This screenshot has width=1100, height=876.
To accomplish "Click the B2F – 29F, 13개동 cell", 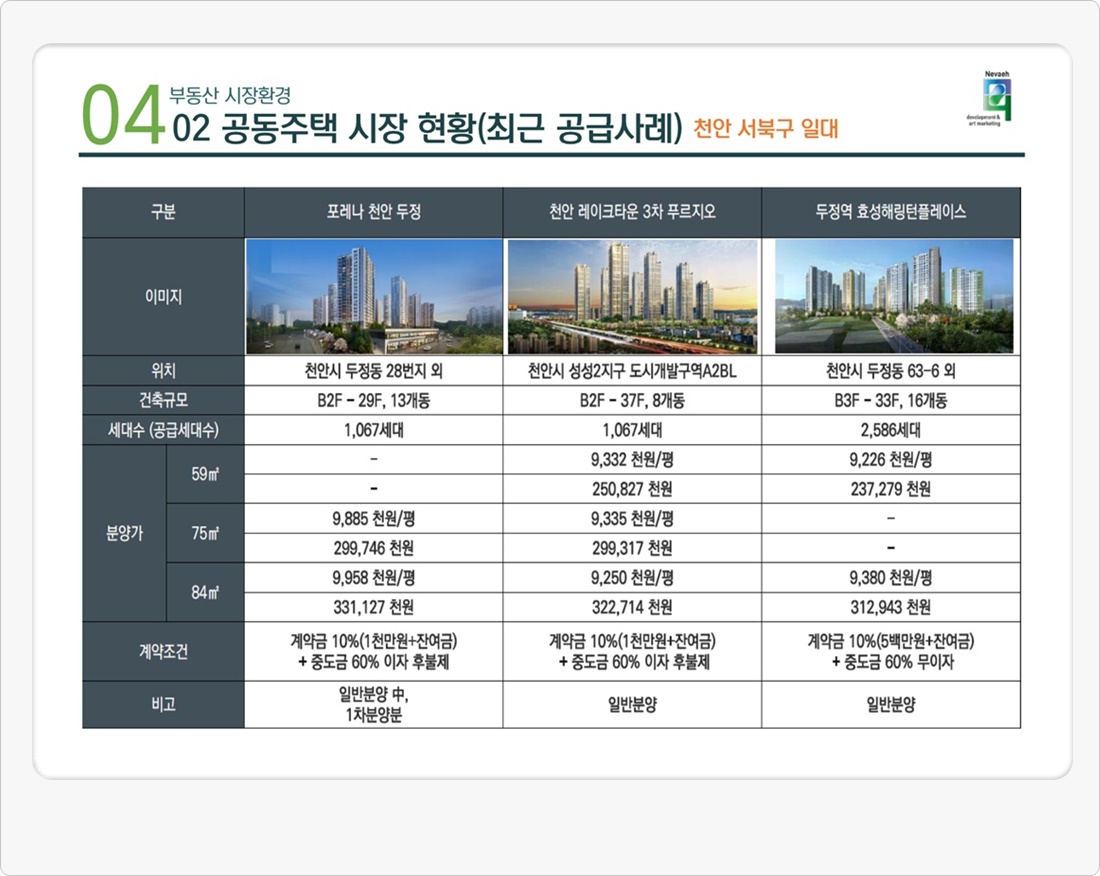I will tap(374, 400).
